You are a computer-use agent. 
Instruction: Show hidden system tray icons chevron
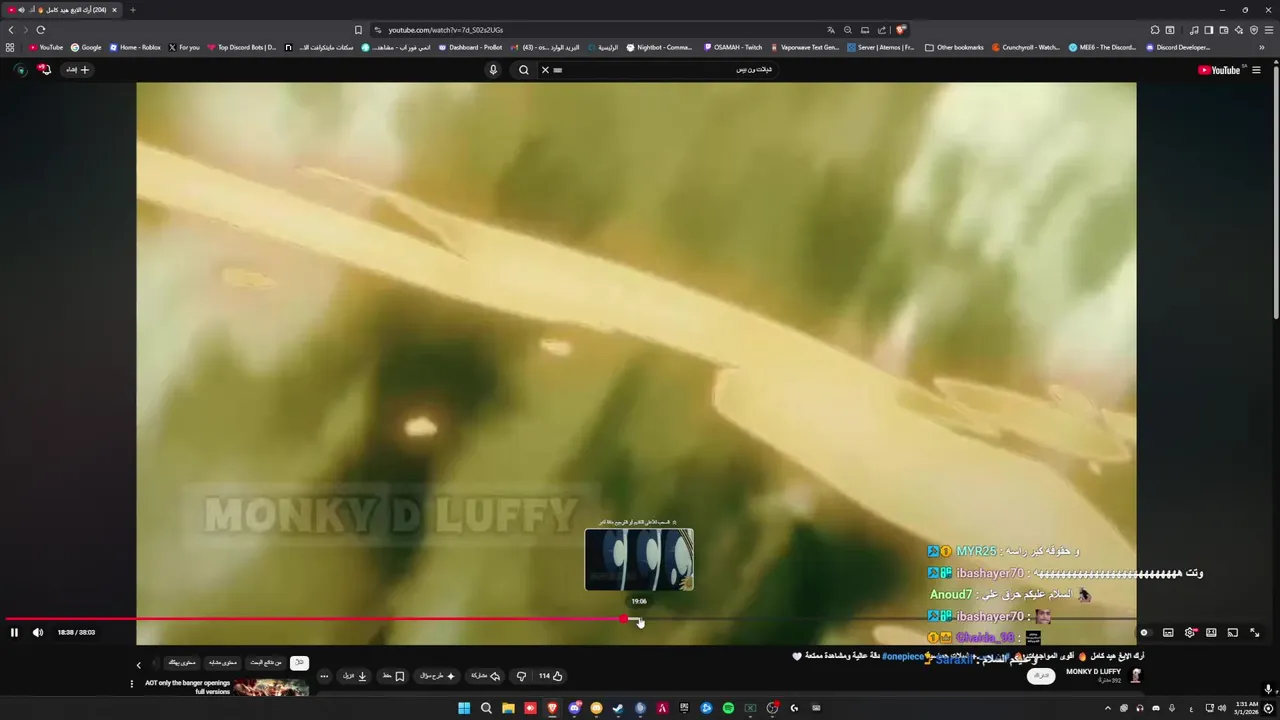(x=1107, y=708)
